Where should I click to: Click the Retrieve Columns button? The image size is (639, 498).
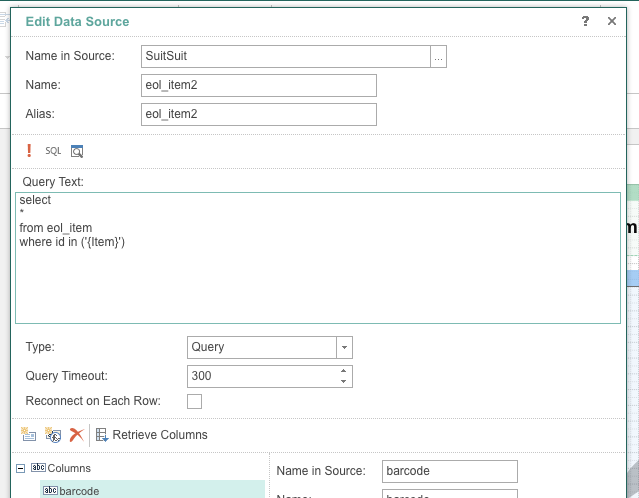point(152,435)
